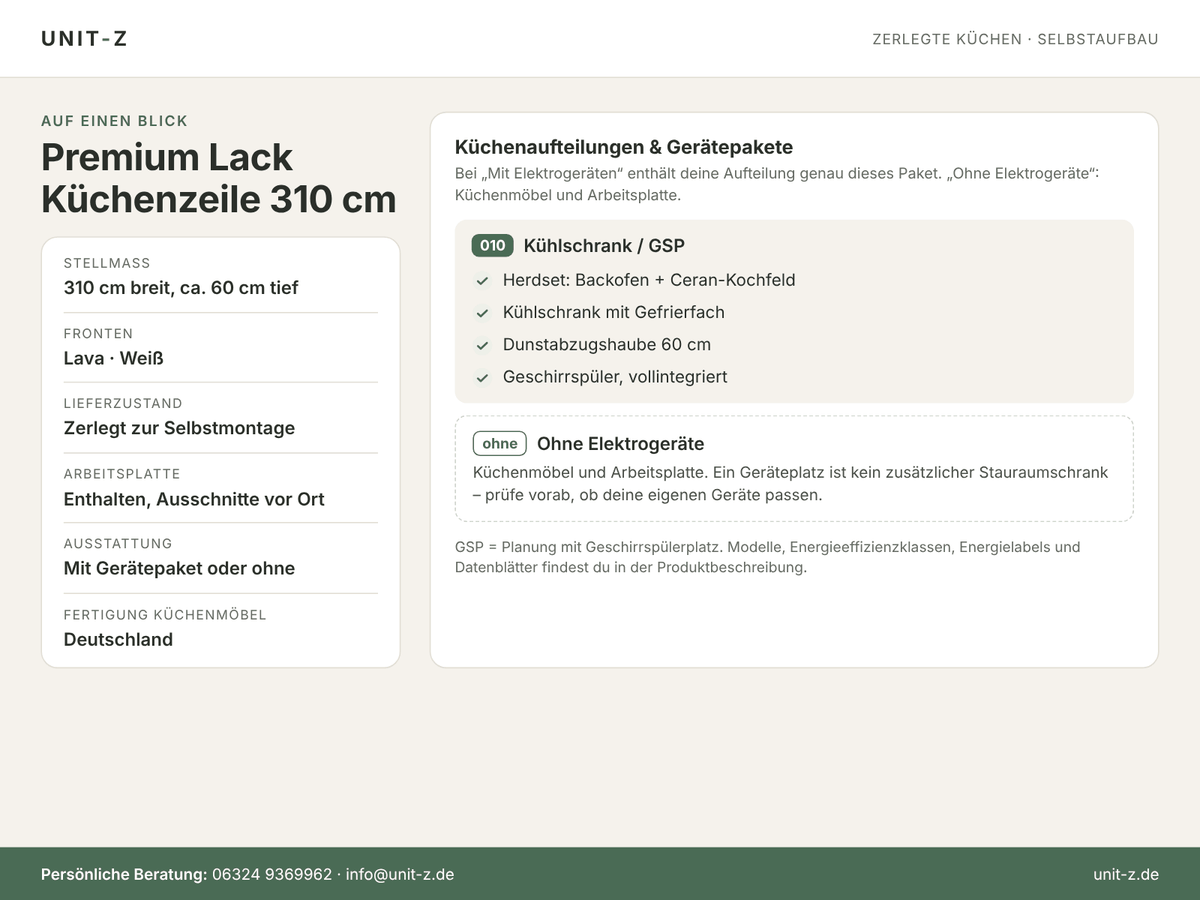
Task: Click 'Herdset: Backofen + Ceran-Kochfeld' item text
Action: (x=649, y=280)
